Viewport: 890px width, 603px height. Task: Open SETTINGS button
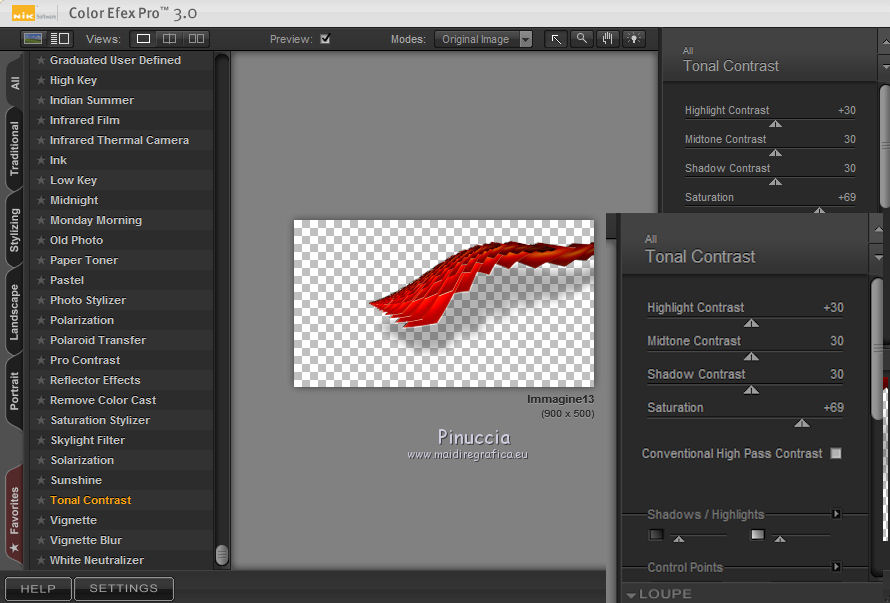pyautogui.click(x=124, y=588)
